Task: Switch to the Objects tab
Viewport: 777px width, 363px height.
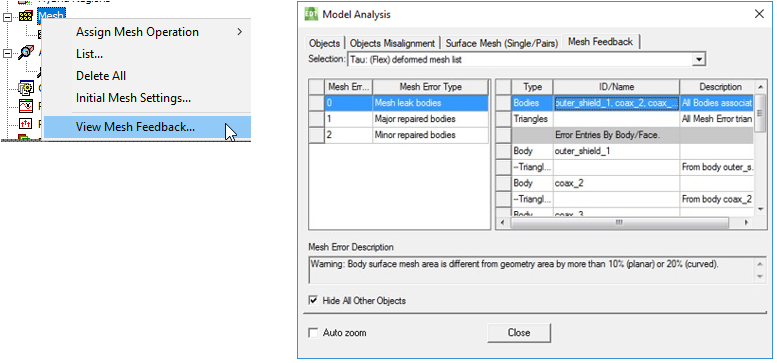Action: tap(325, 43)
